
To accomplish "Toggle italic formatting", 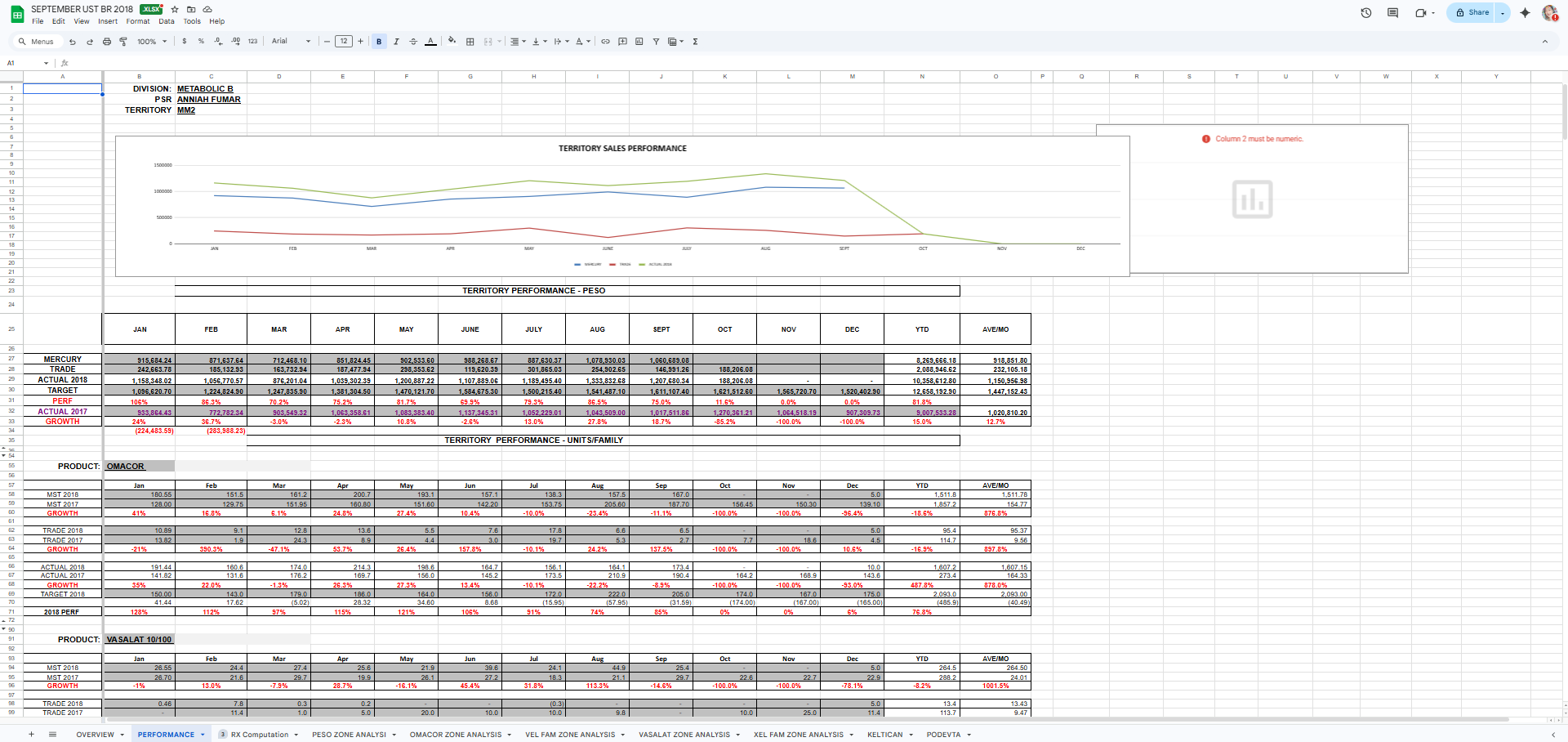I will pos(396,42).
